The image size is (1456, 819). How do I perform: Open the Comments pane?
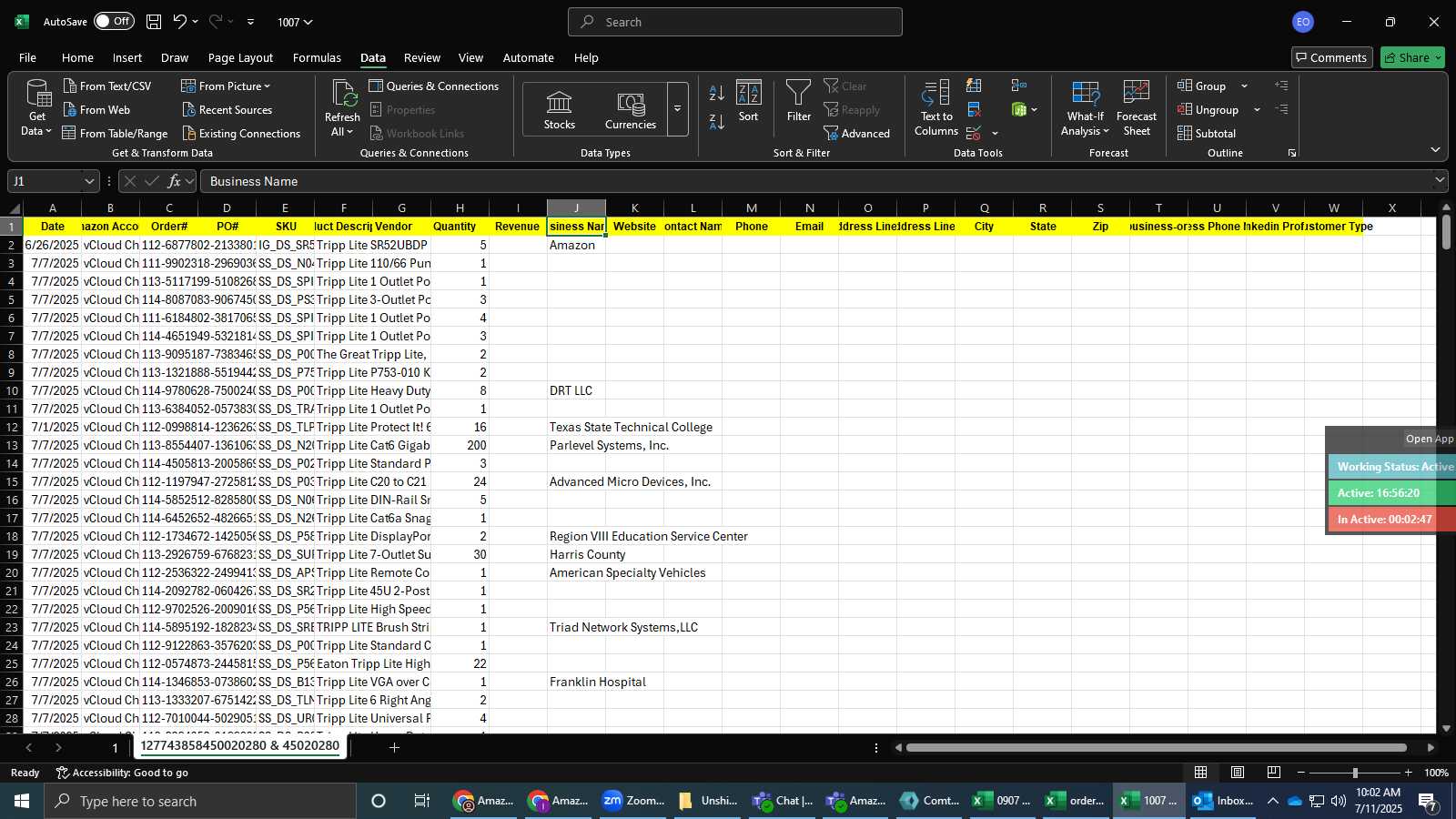click(x=1330, y=57)
